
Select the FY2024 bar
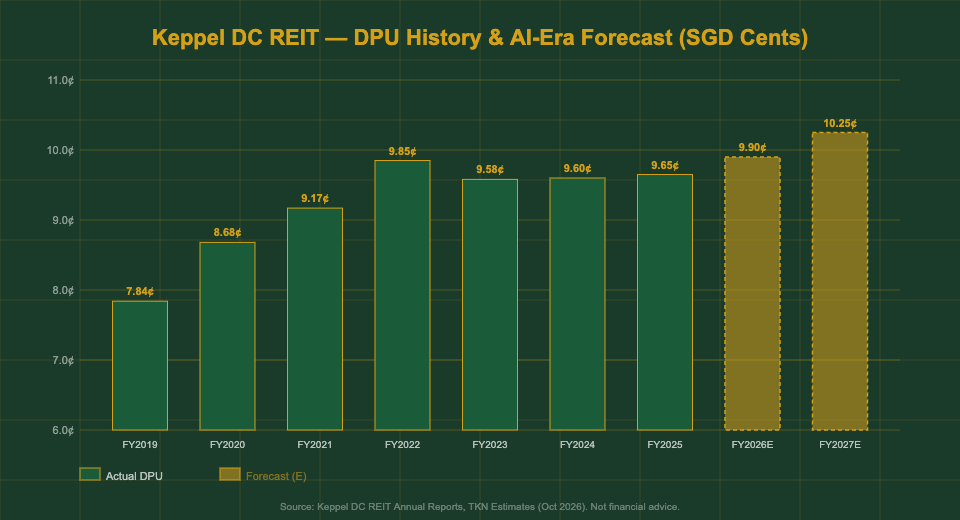pyautogui.click(x=577, y=304)
